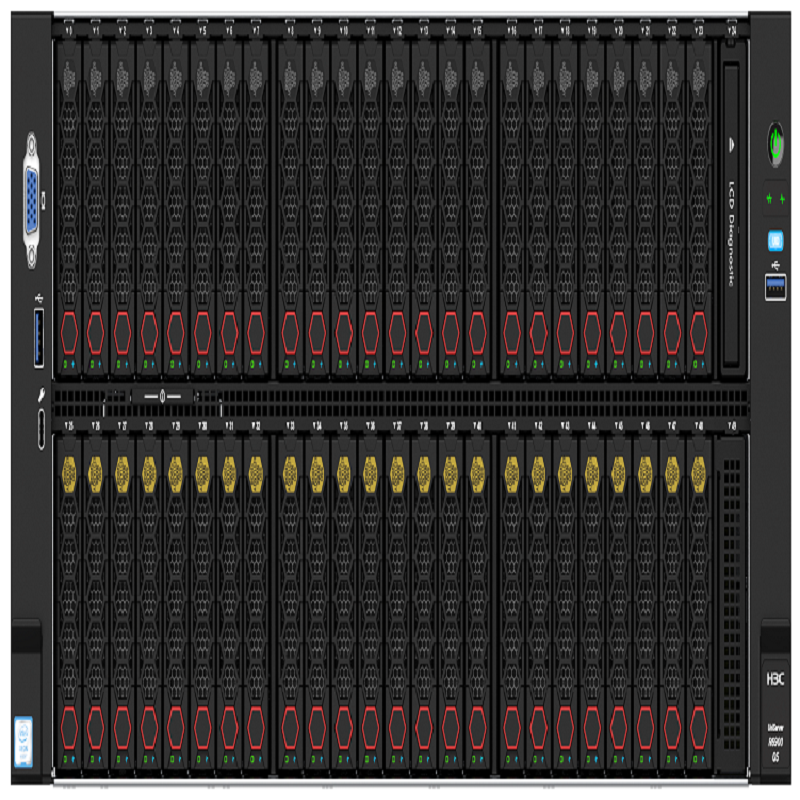This screenshot has height=800, width=800.
Task: Click the eject triangle on LCD panel
Action: [x=733, y=144]
